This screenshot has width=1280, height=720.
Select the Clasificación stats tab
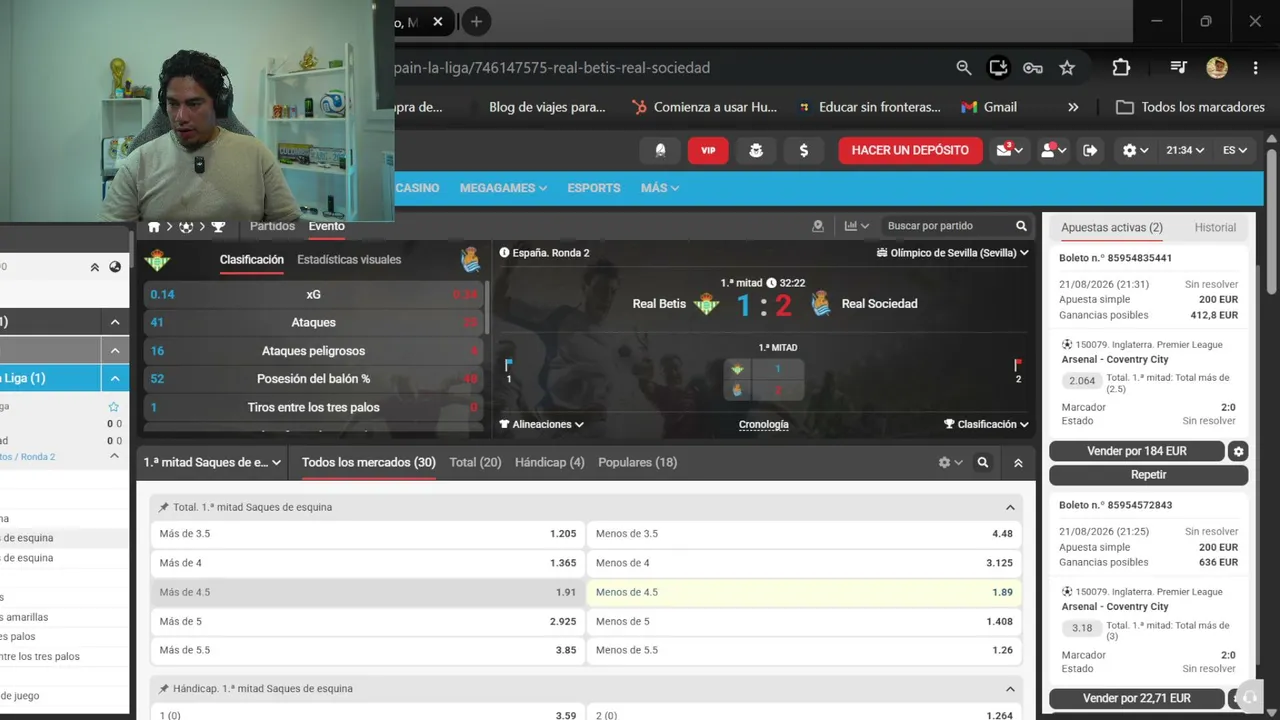click(252, 259)
